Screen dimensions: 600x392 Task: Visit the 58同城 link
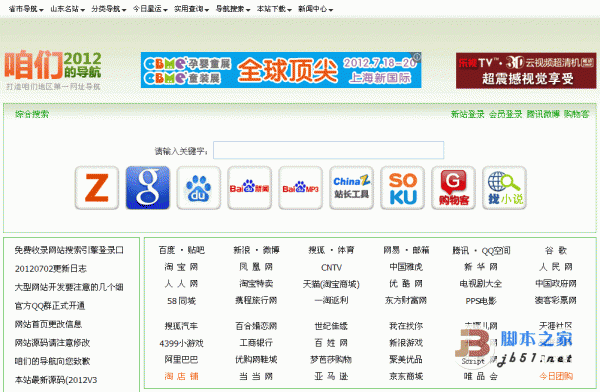(x=181, y=301)
